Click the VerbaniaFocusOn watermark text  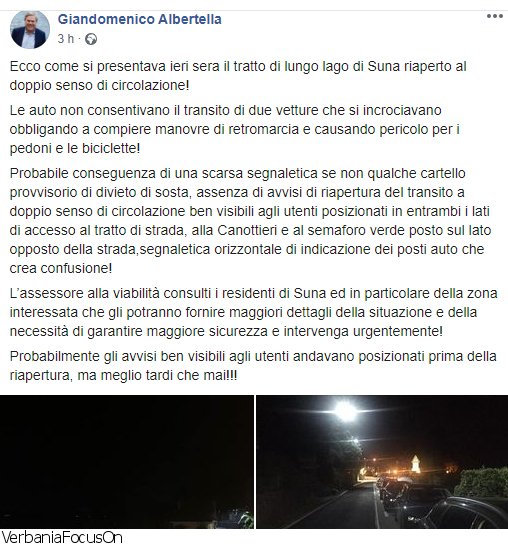(62, 537)
